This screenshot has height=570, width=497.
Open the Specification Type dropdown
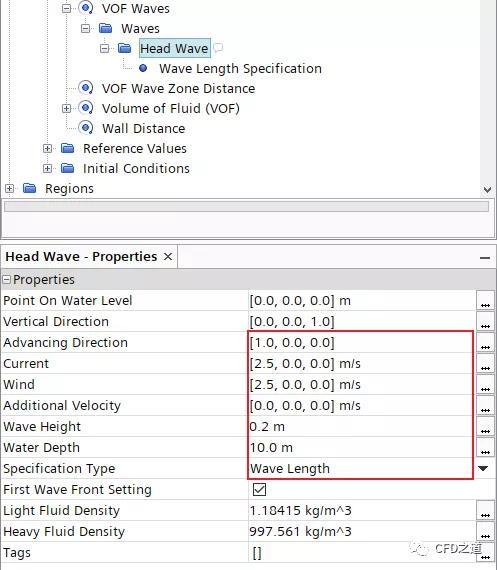[483, 468]
